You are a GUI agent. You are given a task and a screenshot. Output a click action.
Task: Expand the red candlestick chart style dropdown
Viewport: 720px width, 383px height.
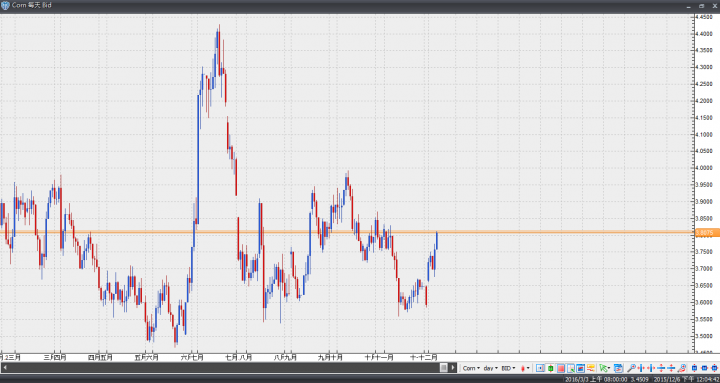[525, 368]
